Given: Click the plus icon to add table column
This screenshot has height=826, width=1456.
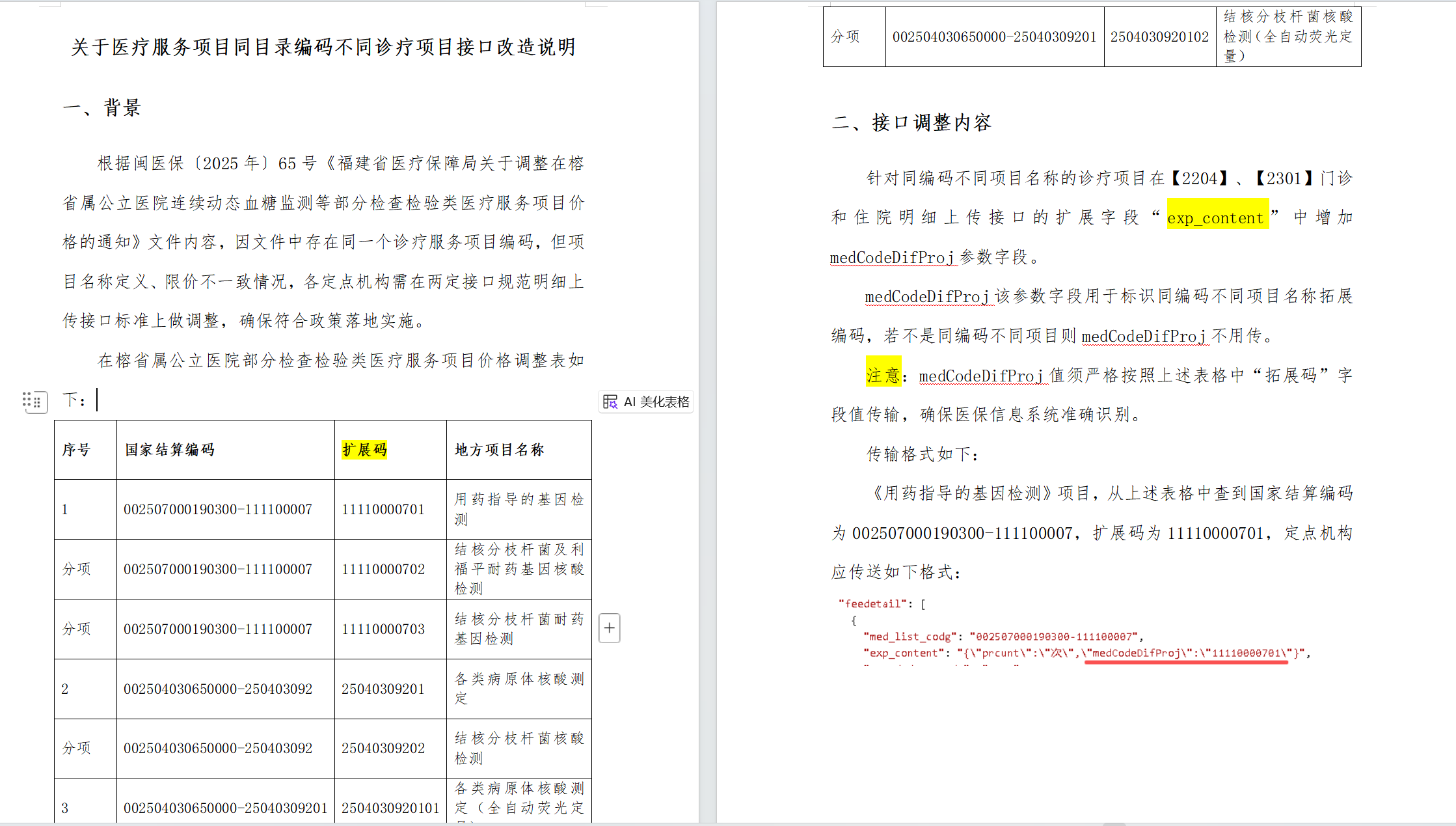Looking at the screenshot, I should click(609, 628).
